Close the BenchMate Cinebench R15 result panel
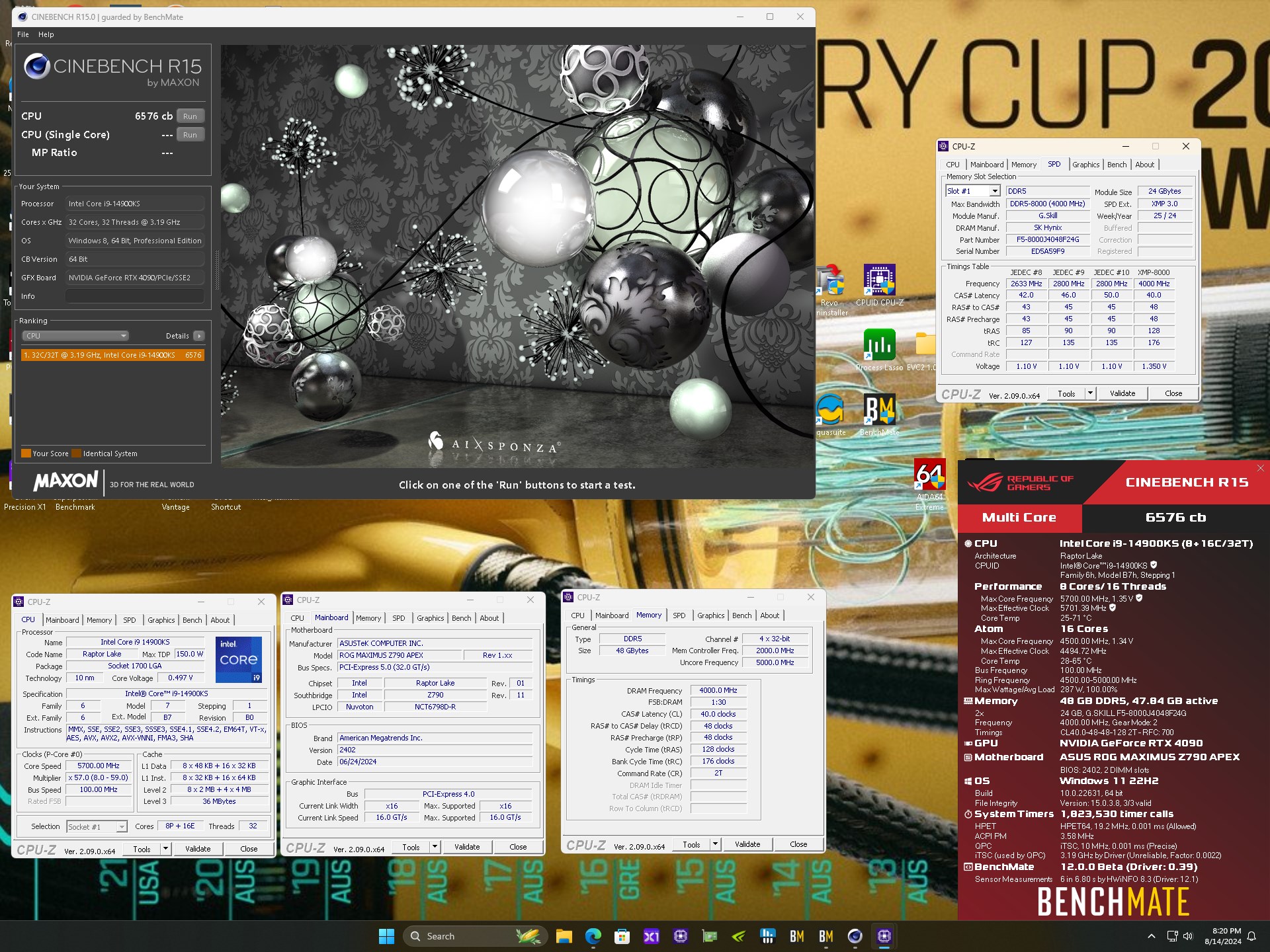Viewport: 1270px width, 952px height. (x=1260, y=468)
